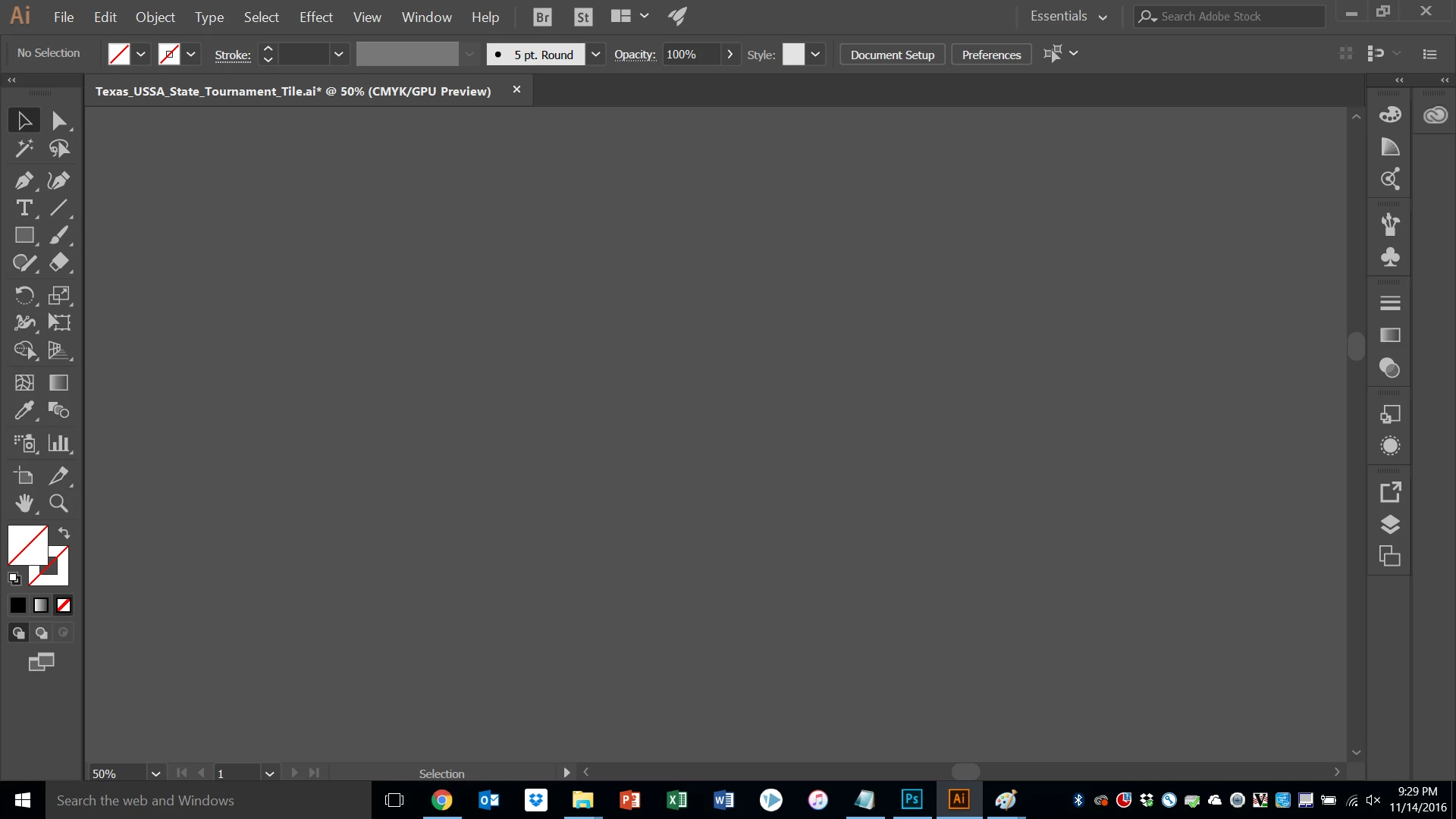Viewport: 1456px width, 819px height.
Task: Click the Preferences button
Action: pos(991,55)
